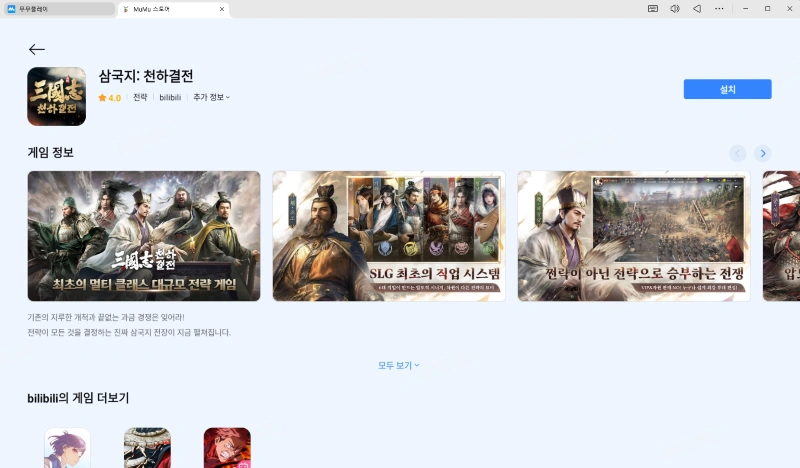Open the keyboard mapping icon in title bar

[x=653, y=9]
